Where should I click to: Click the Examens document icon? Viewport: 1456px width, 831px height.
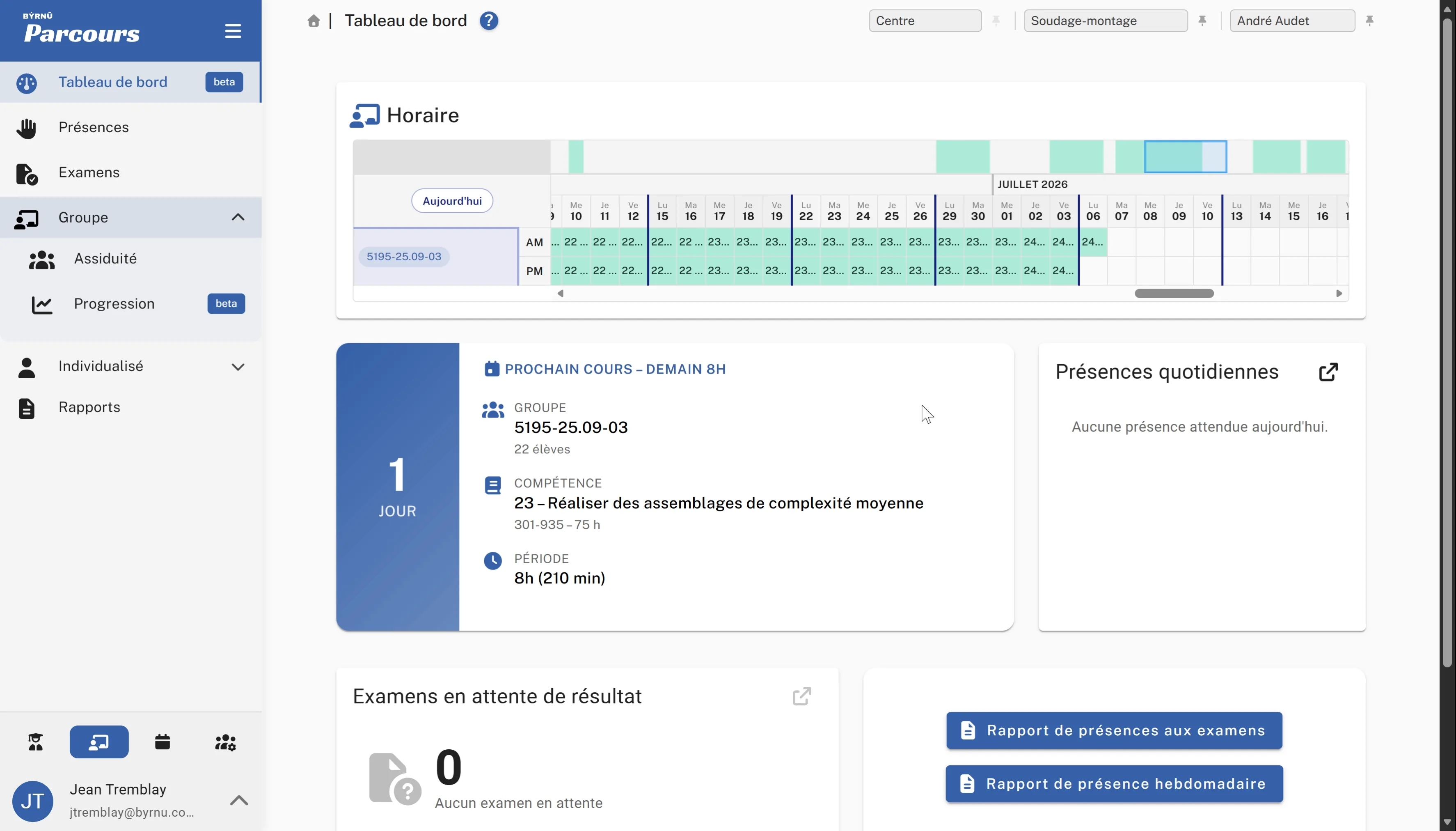26,174
